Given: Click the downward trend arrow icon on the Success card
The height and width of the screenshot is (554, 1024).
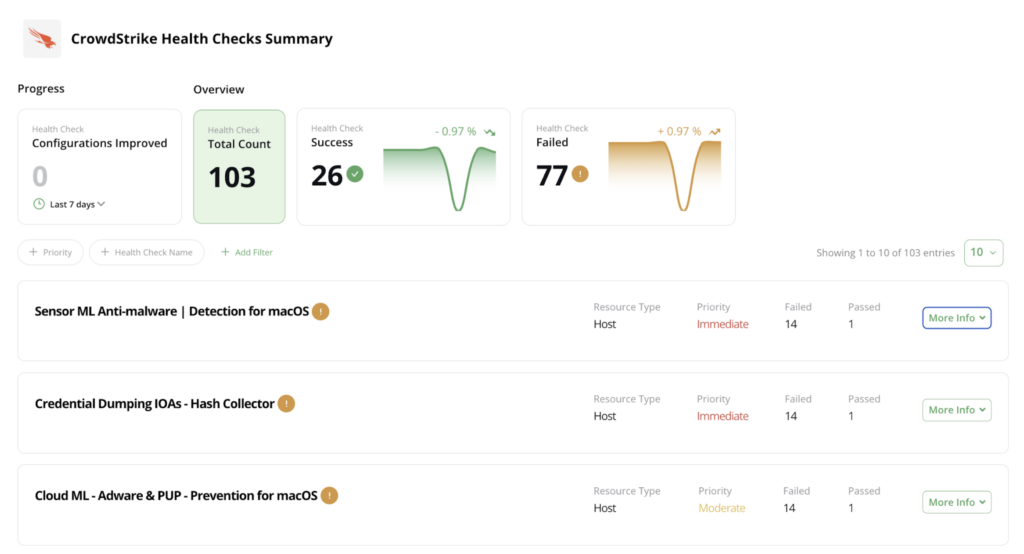Looking at the screenshot, I should tap(489, 132).
